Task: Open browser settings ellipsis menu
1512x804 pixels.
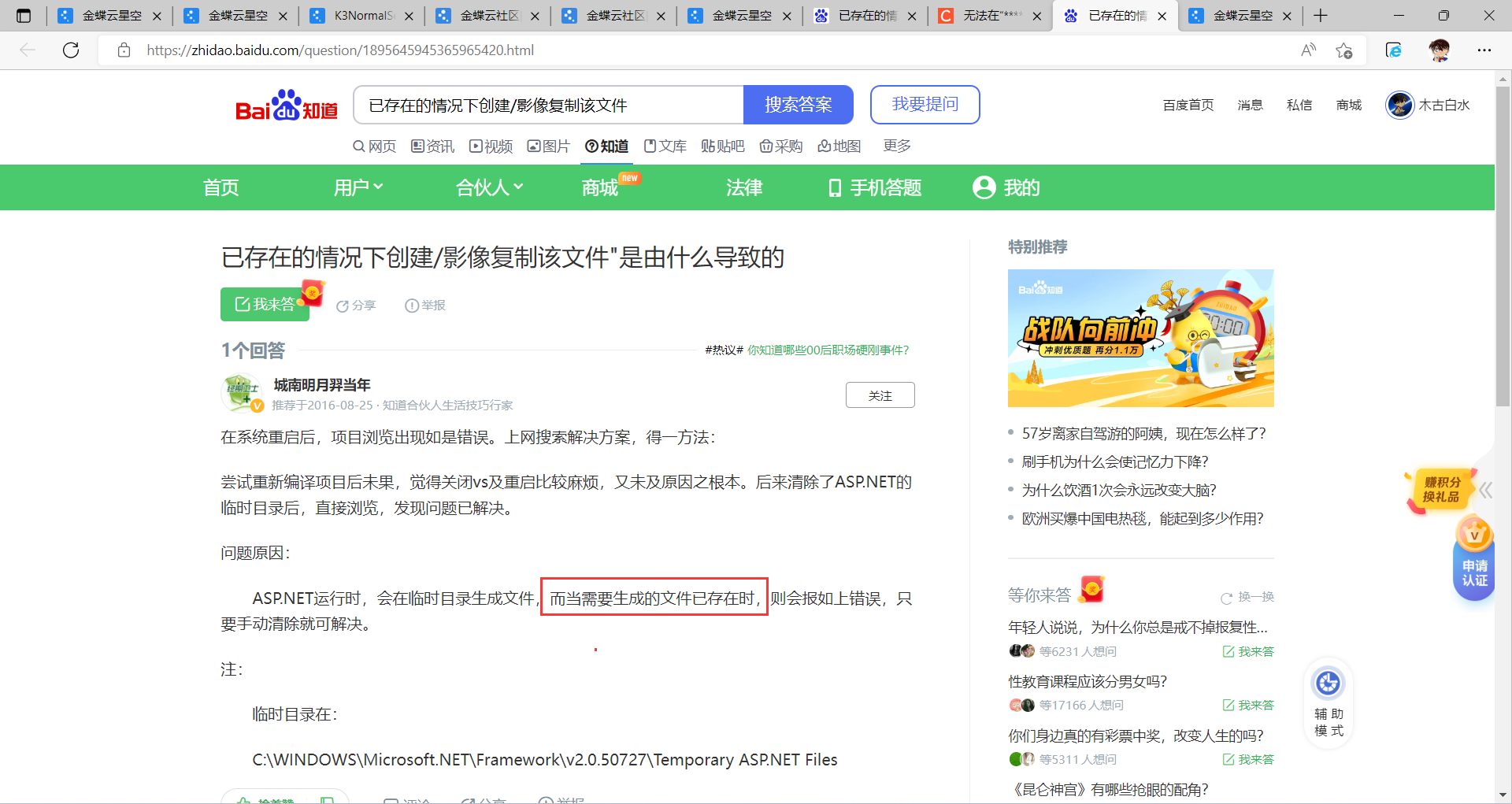Action: 1484,50
